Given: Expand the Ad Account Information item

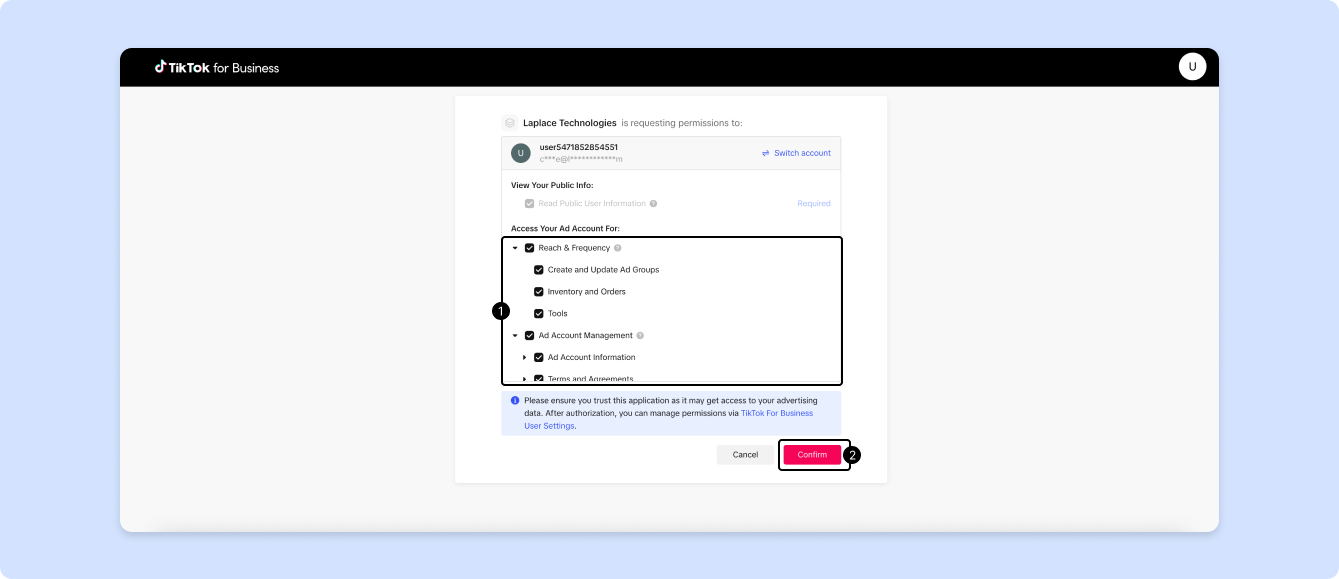Looking at the screenshot, I should (524, 358).
